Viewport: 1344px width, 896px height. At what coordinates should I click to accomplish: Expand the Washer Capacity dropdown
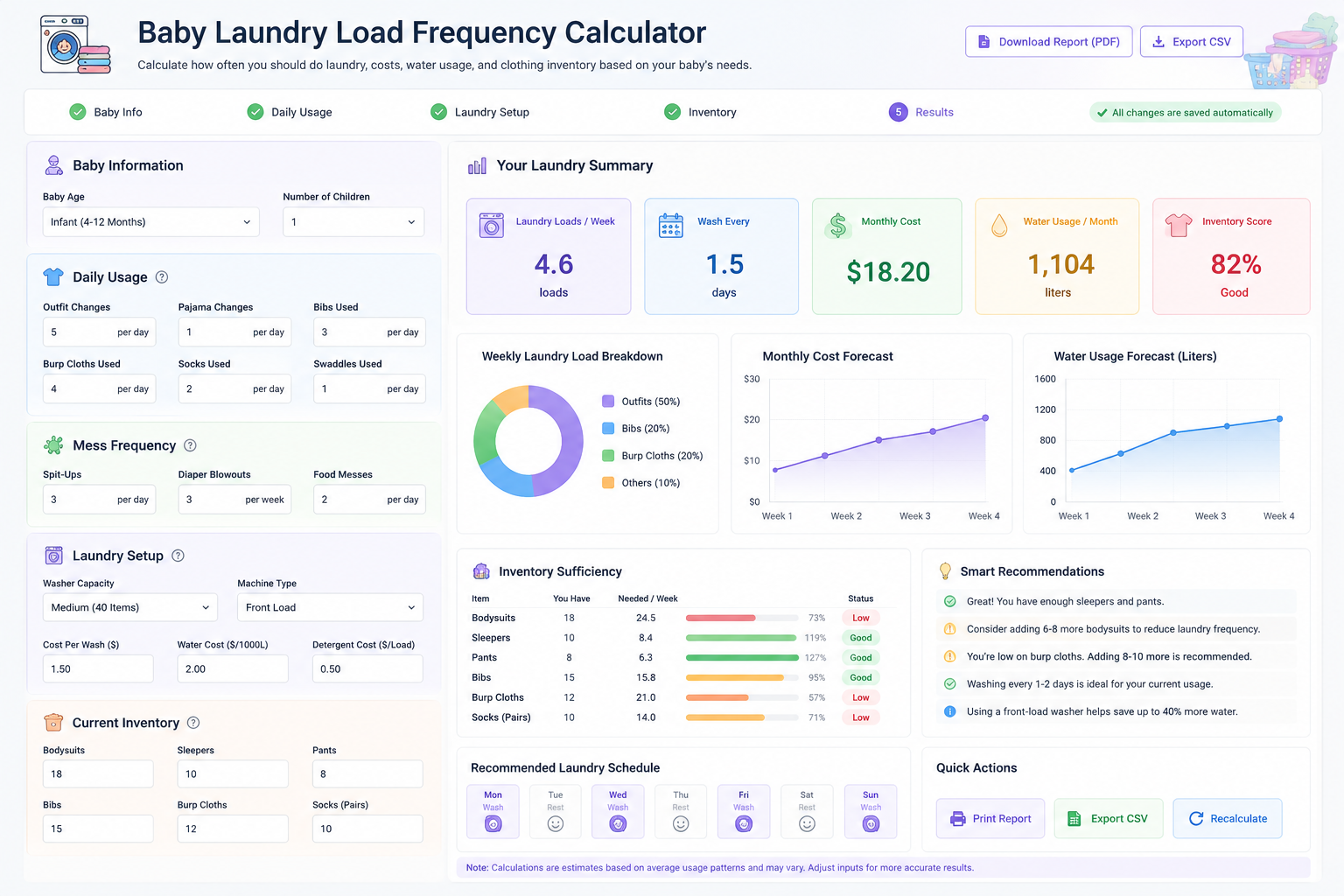click(x=130, y=607)
